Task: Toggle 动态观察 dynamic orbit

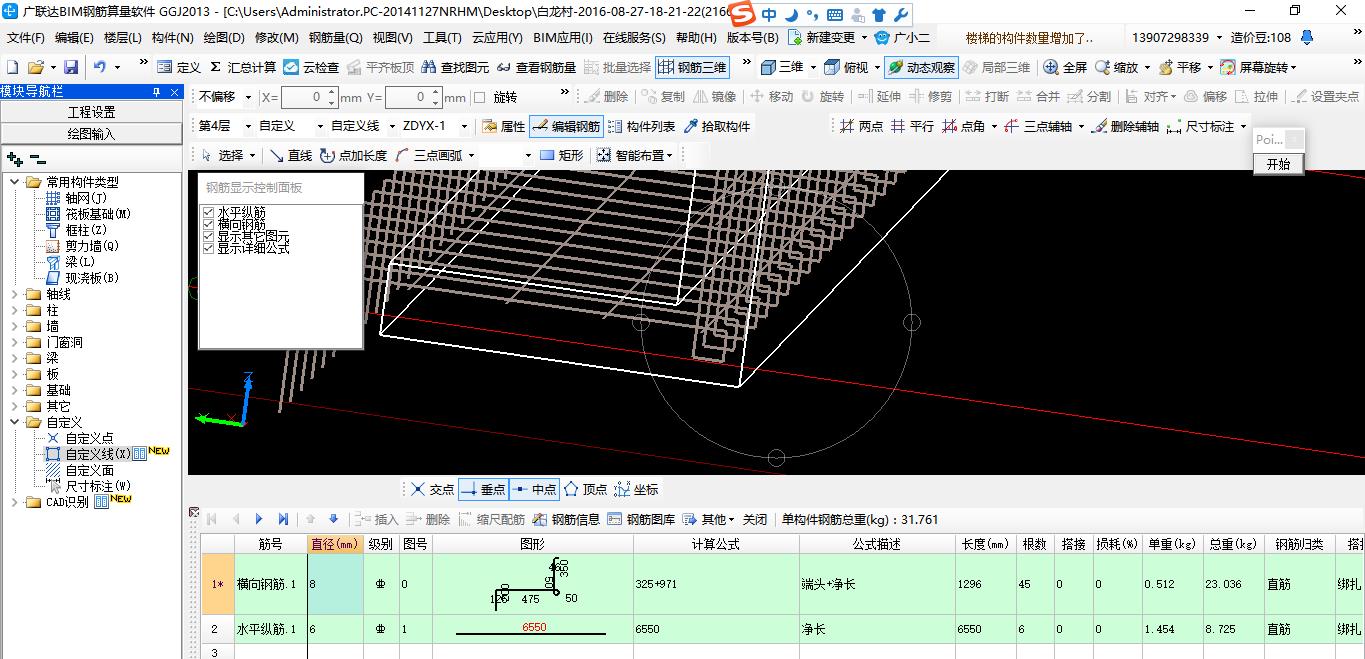Action: [x=921, y=67]
